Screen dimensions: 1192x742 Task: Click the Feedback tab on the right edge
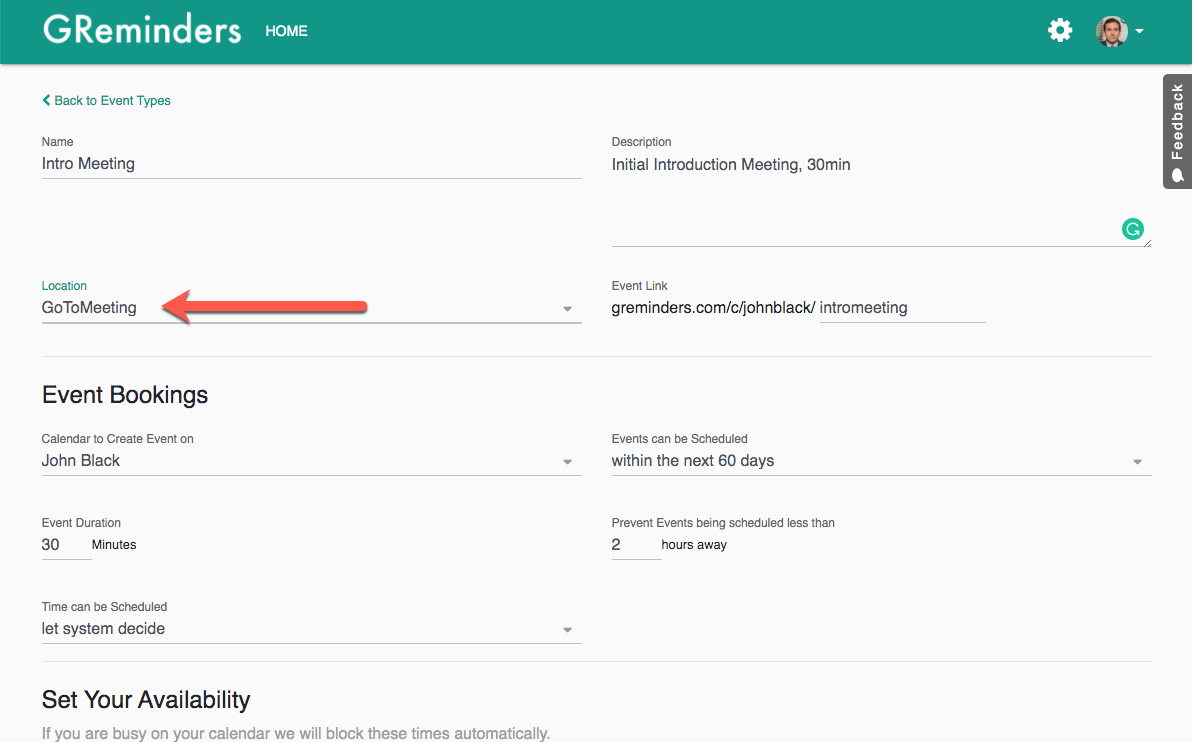1177,131
